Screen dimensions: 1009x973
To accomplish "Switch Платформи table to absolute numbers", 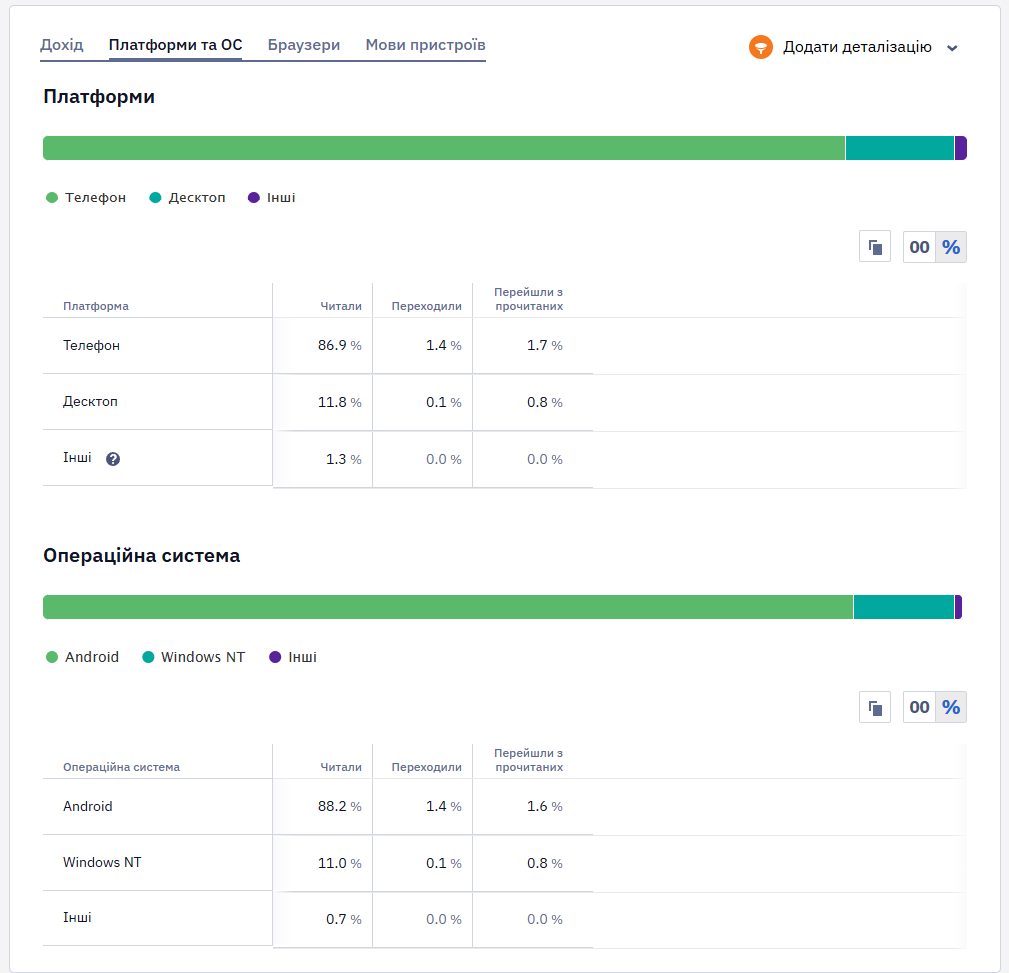I will pyautogui.click(x=919, y=246).
